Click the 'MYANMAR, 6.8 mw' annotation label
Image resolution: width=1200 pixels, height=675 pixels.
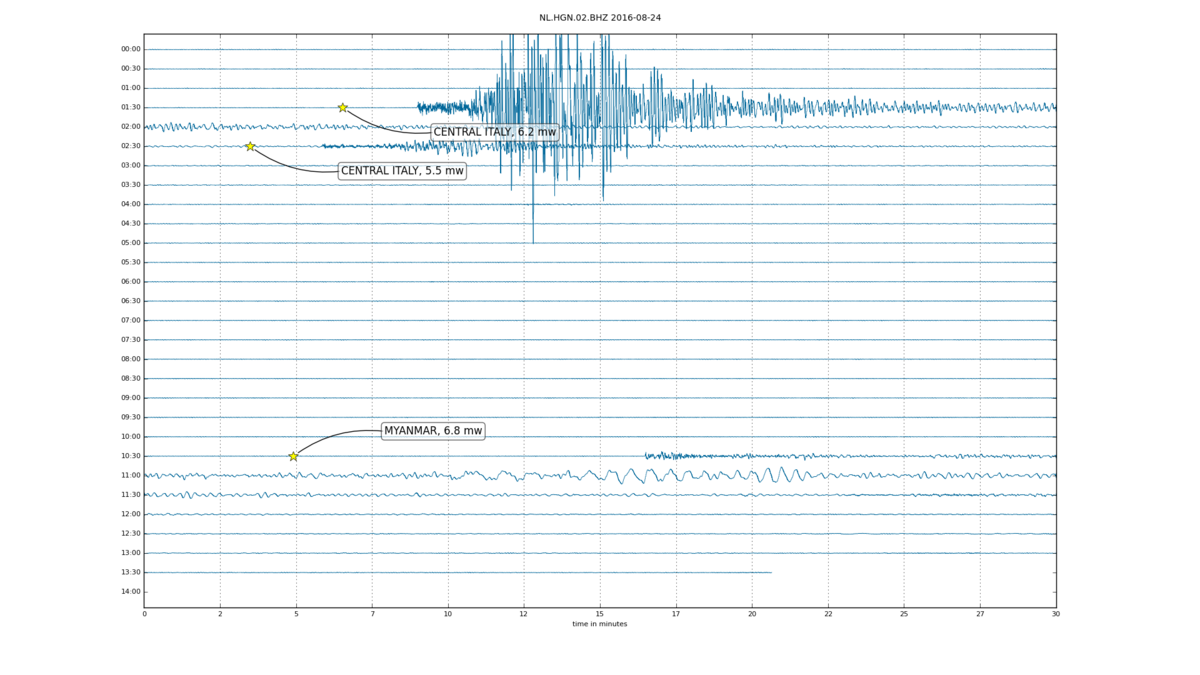click(433, 431)
